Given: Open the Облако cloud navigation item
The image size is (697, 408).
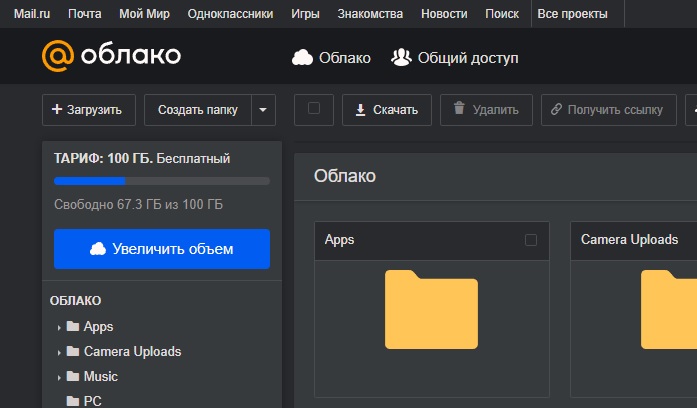Looking at the screenshot, I should (331, 58).
